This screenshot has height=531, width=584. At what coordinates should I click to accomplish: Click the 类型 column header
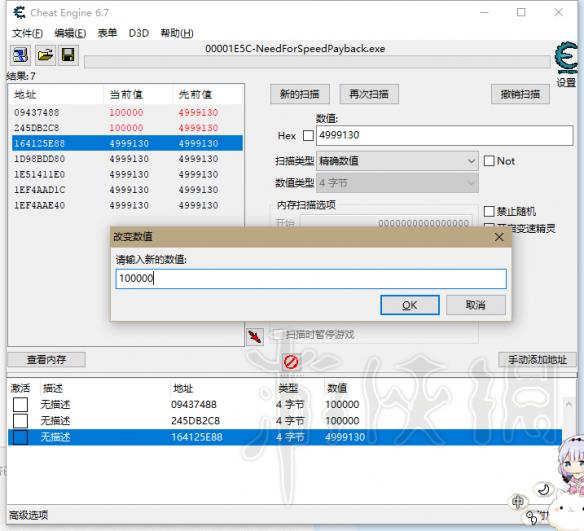pos(288,388)
